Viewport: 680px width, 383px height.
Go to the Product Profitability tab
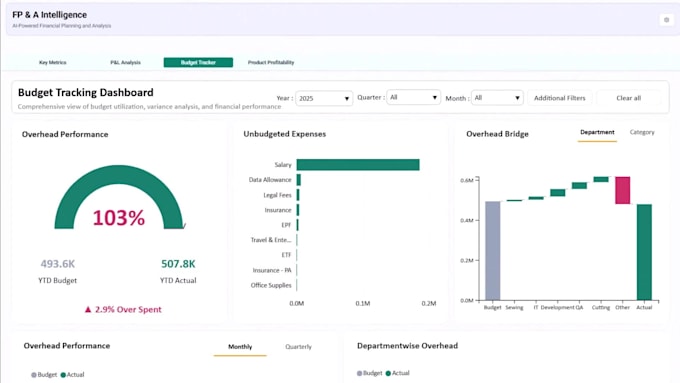271,62
